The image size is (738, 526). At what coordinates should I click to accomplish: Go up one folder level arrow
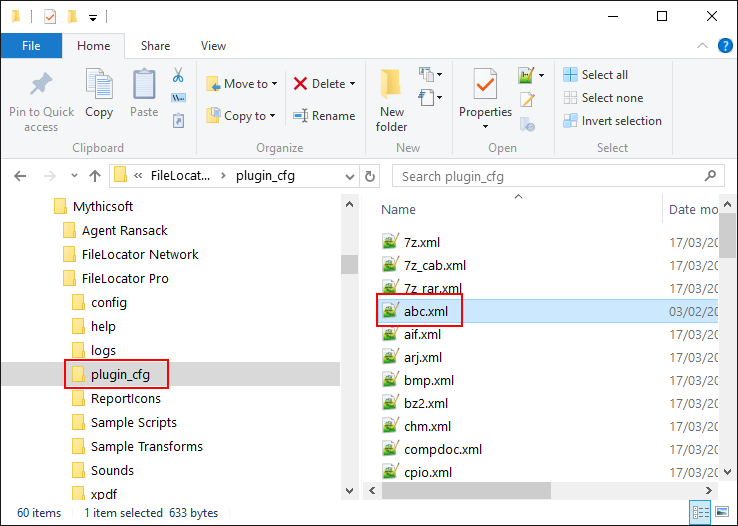pos(95,176)
